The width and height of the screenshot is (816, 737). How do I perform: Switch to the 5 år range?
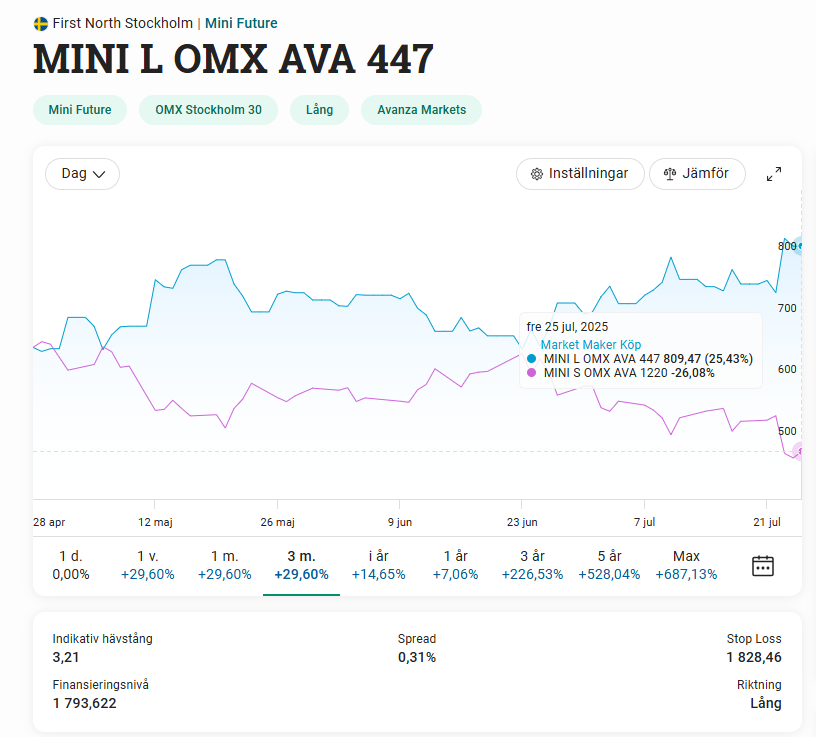click(x=609, y=565)
